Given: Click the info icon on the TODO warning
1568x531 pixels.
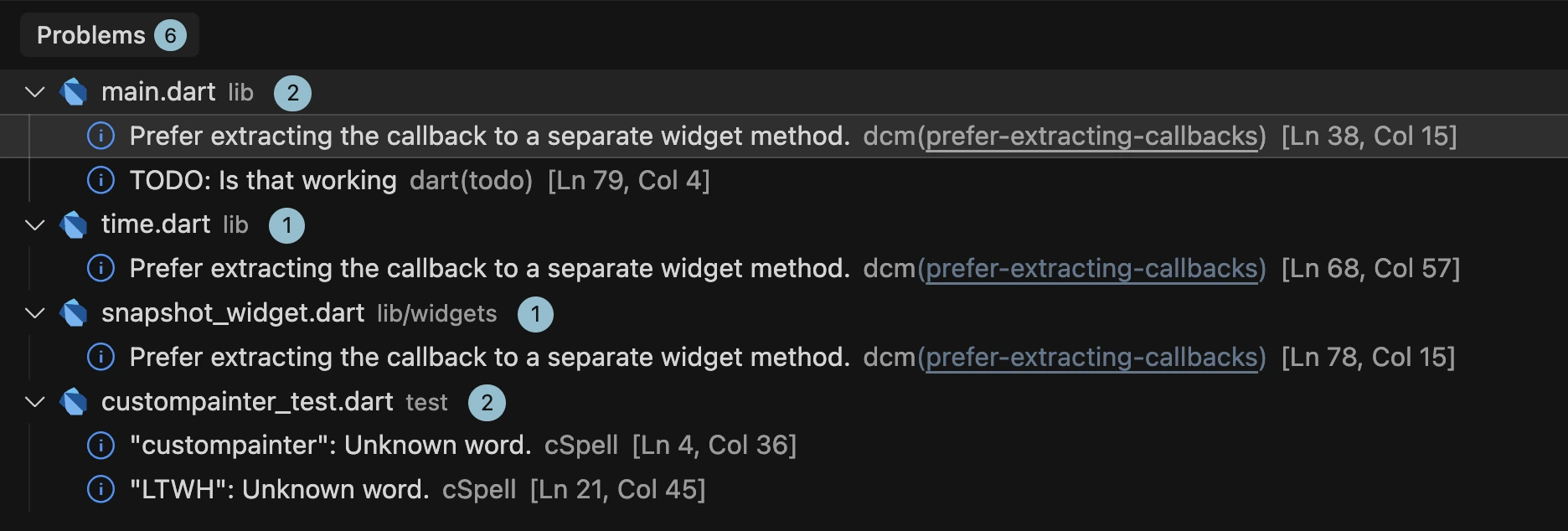Looking at the screenshot, I should click(101, 179).
